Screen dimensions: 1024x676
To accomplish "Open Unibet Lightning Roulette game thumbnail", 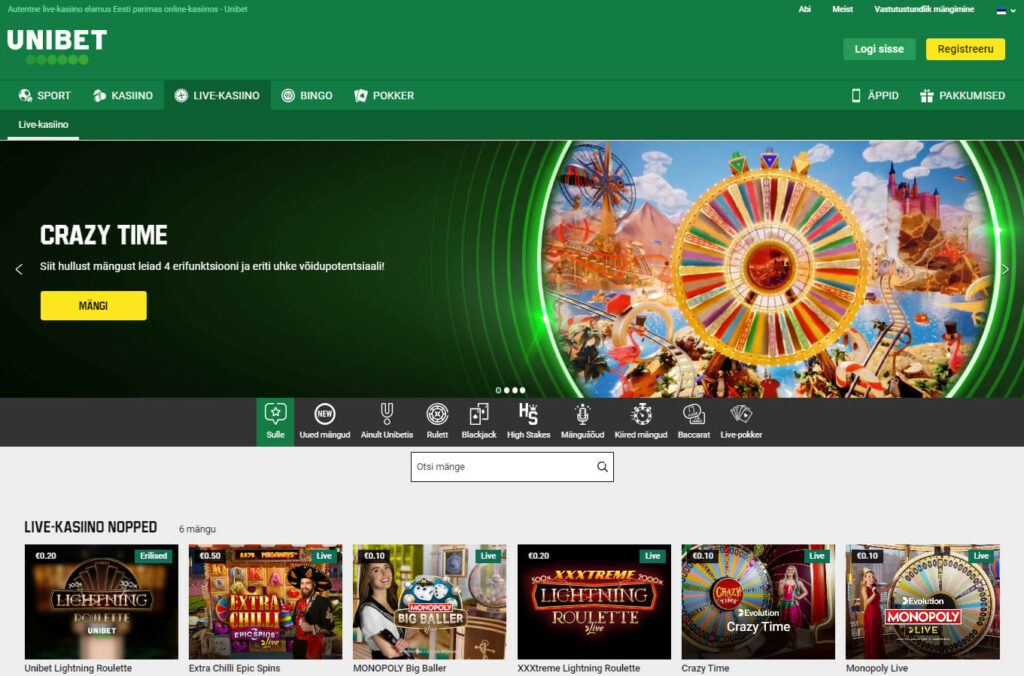I will [101, 602].
